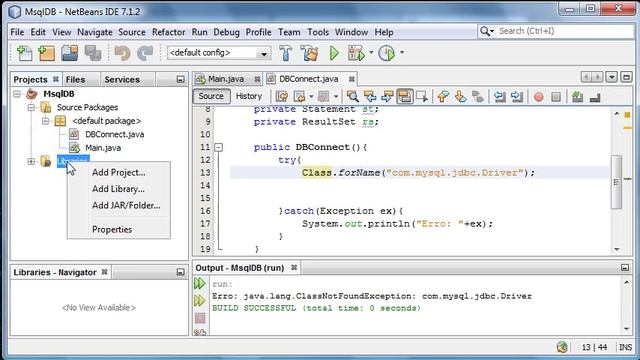Click the Undo arrow icon
This screenshot has height=360, width=640.
tap(122, 53)
